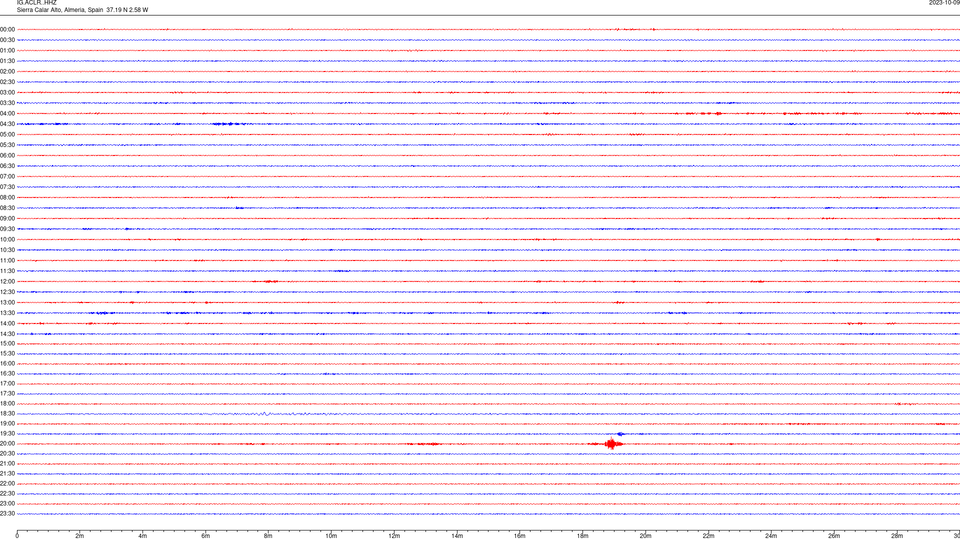The image size is (960, 540).
Task: Select the 20:00 time row label
Action: [x=7, y=444]
